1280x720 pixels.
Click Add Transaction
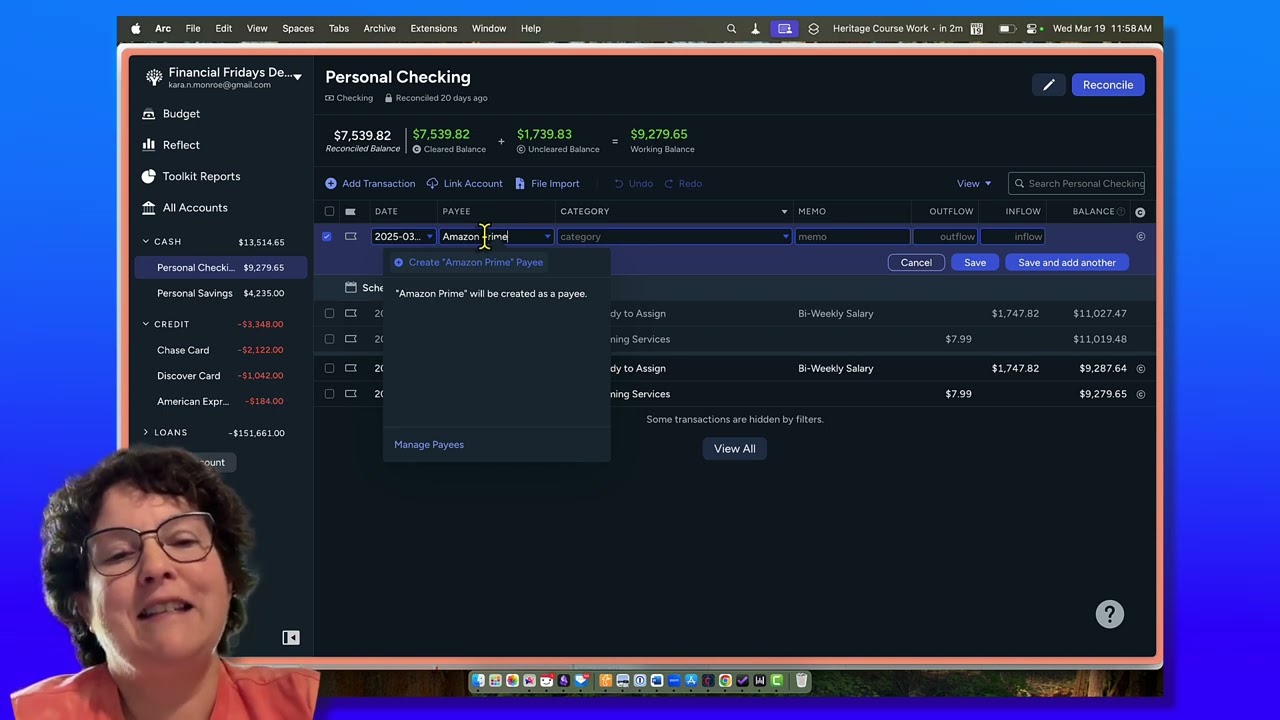coord(370,184)
